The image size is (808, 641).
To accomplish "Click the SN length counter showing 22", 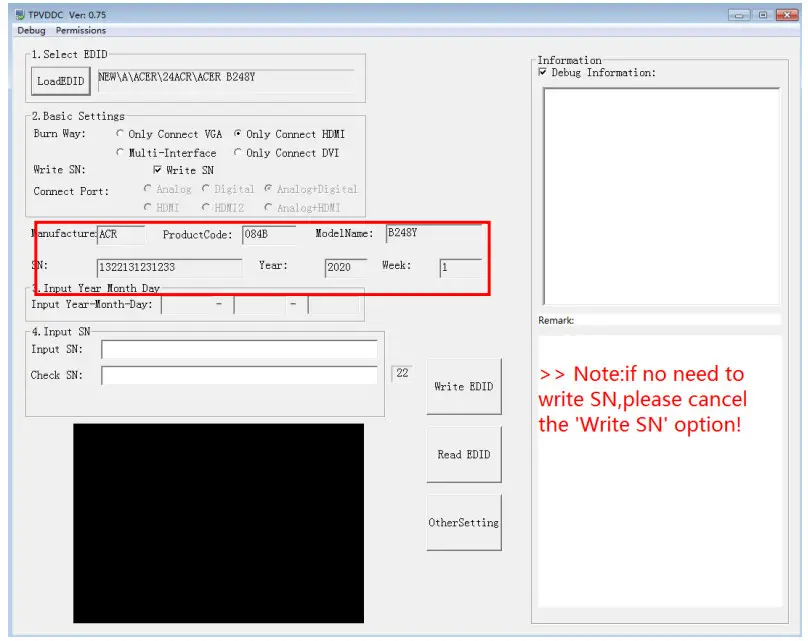I will [402, 373].
